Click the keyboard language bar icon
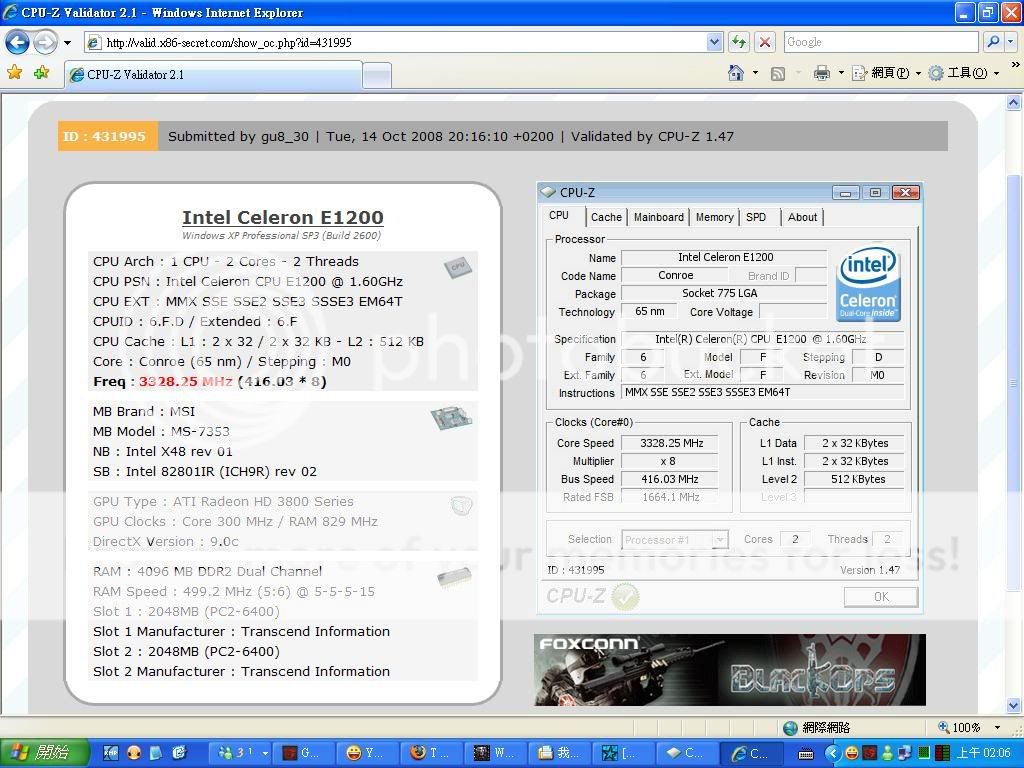1024x768 pixels. [x=807, y=754]
